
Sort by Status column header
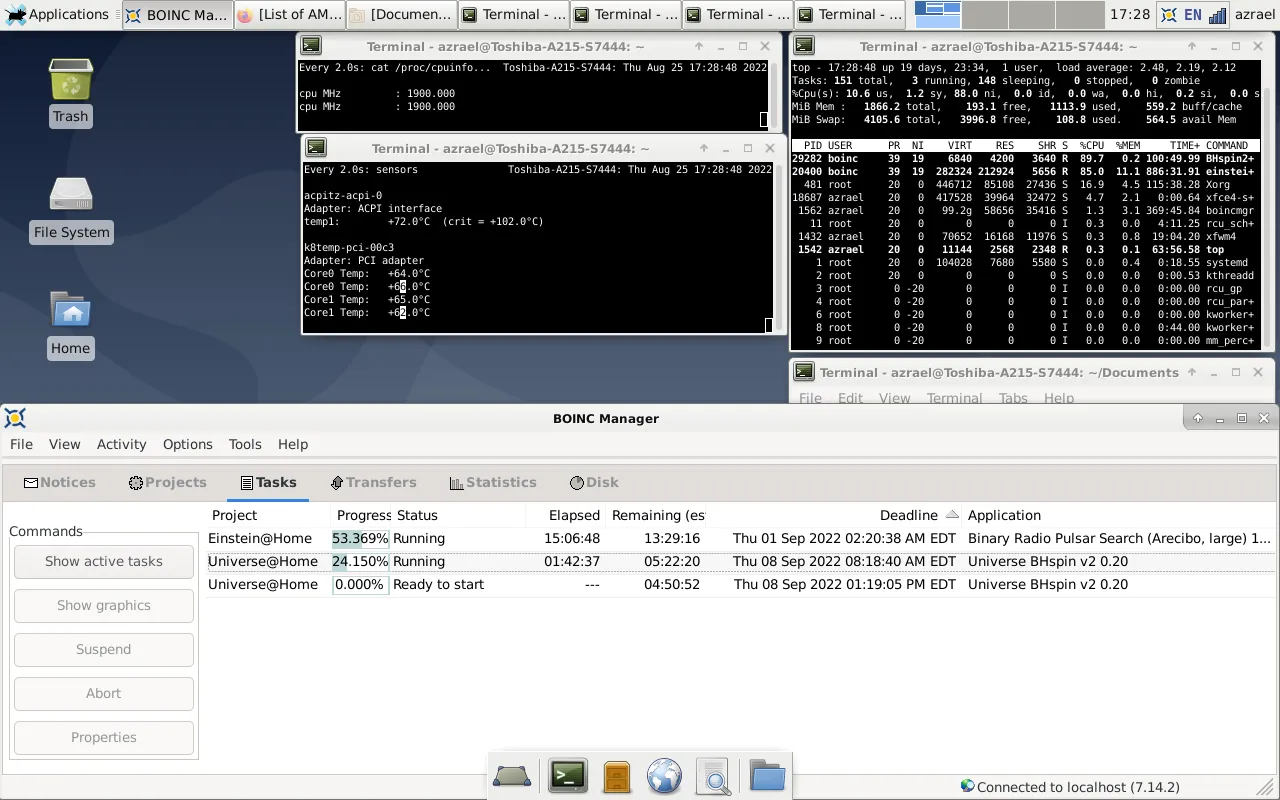coord(458,515)
